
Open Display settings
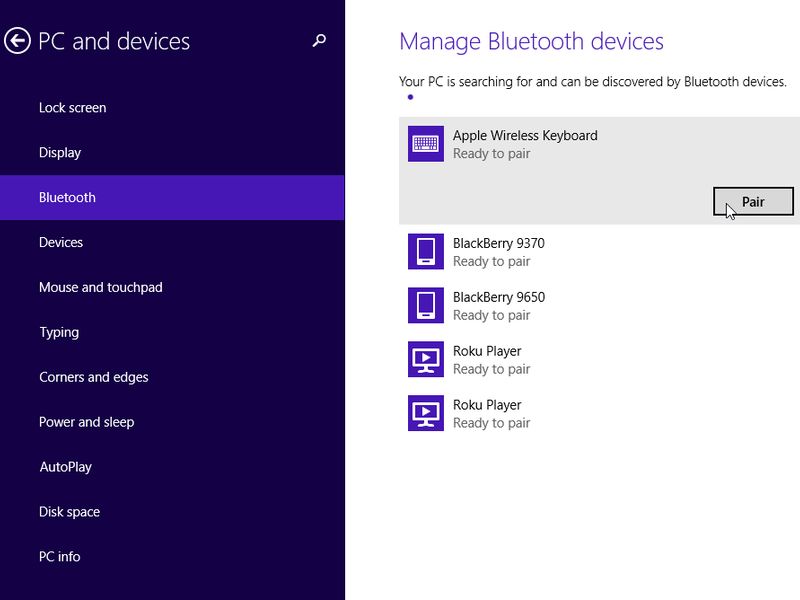point(172,153)
